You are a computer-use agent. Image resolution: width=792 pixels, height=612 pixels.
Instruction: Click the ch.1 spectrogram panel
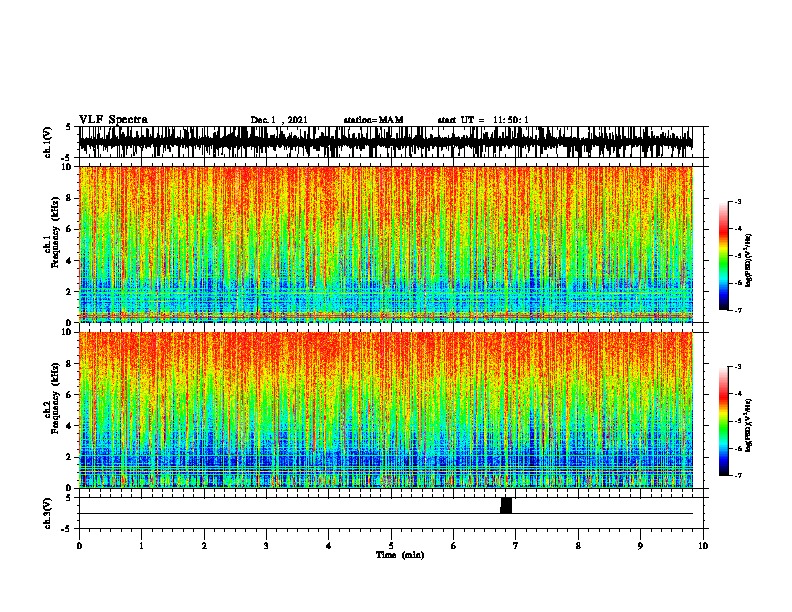point(385,244)
